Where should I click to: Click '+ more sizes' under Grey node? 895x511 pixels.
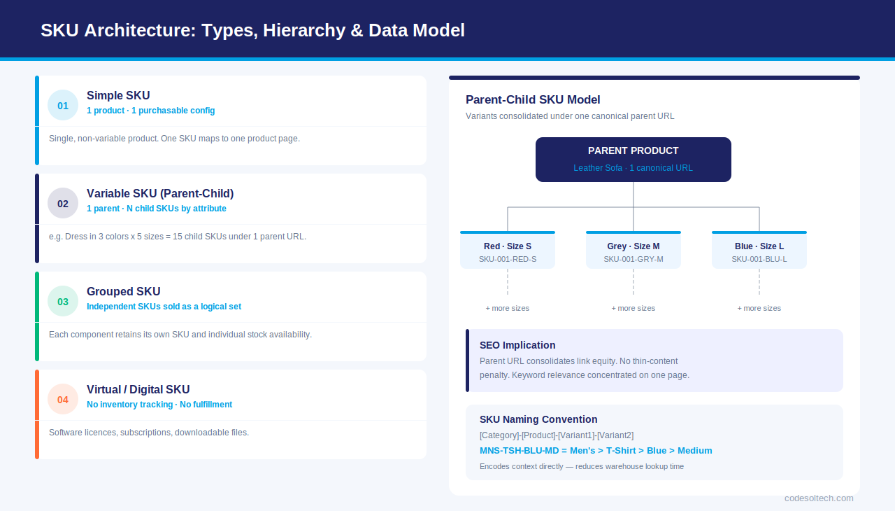pyautogui.click(x=633, y=308)
